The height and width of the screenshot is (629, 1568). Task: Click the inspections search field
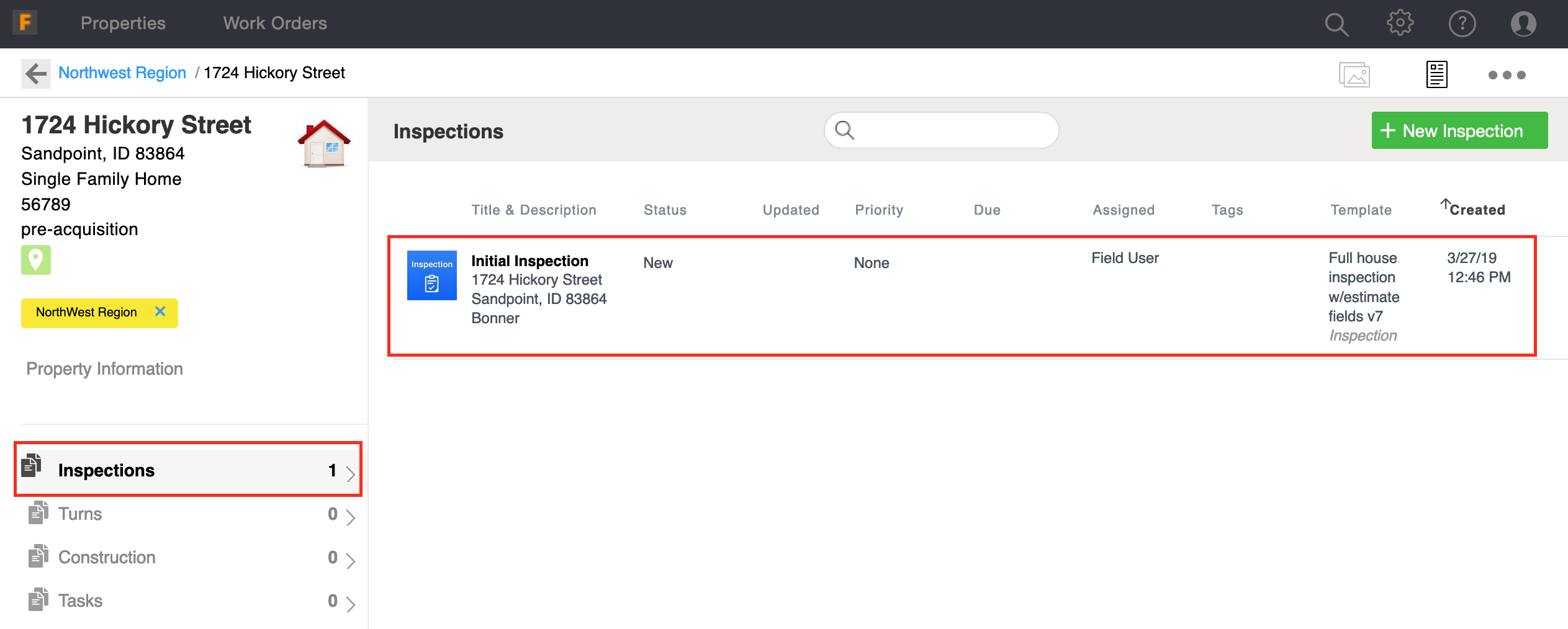point(950,130)
